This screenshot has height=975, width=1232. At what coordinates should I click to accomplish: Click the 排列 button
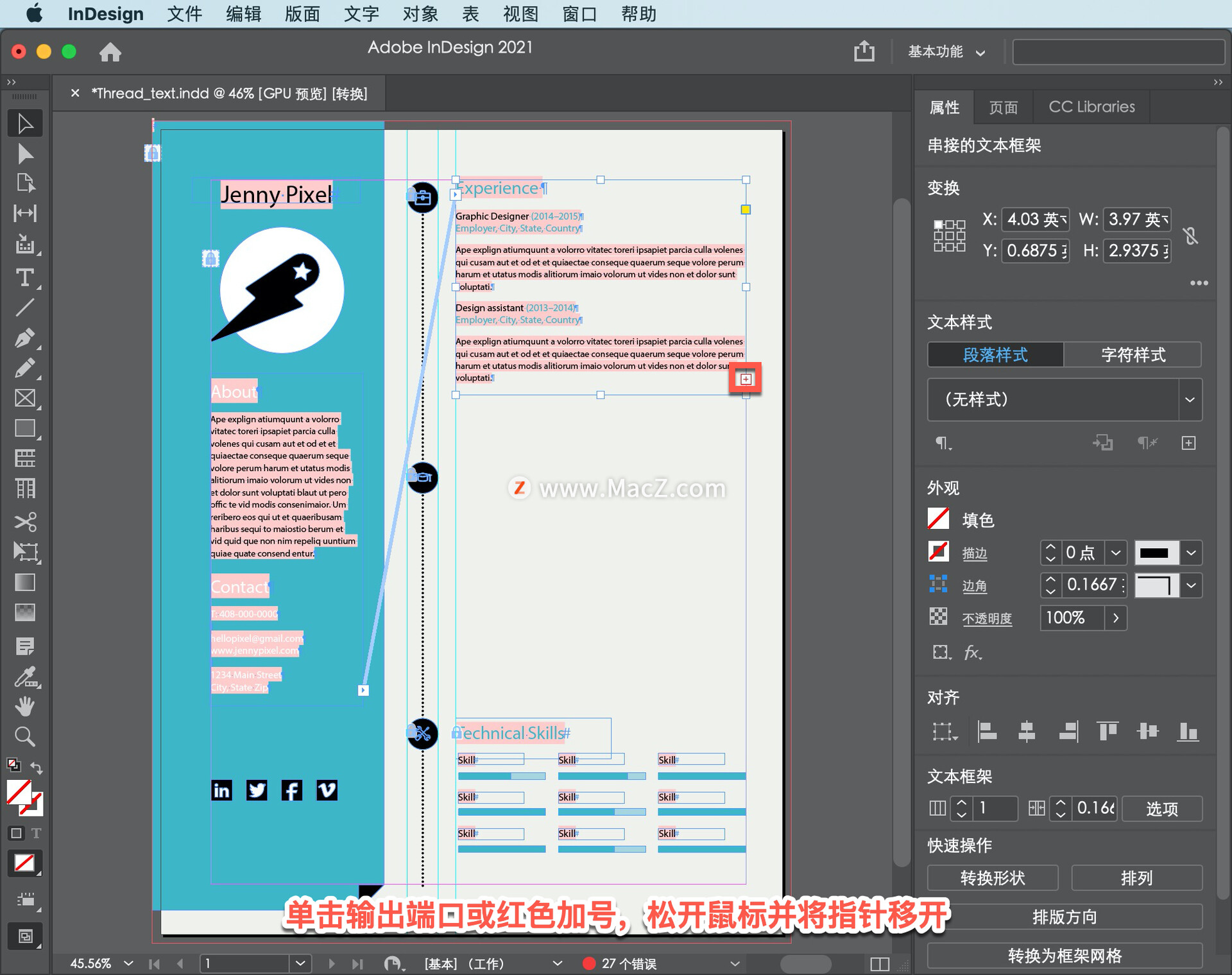coord(1136,877)
